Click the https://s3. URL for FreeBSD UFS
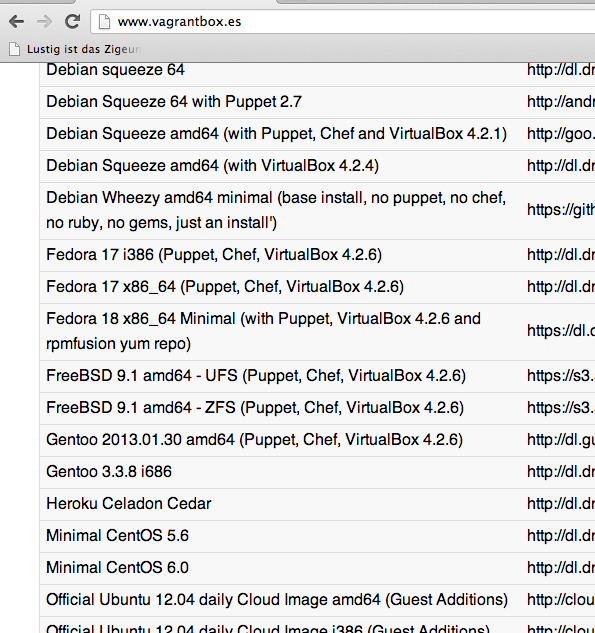Image resolution: width=595 pixels, height=633 pixels. pyautogui.click(x=561, y=375)
